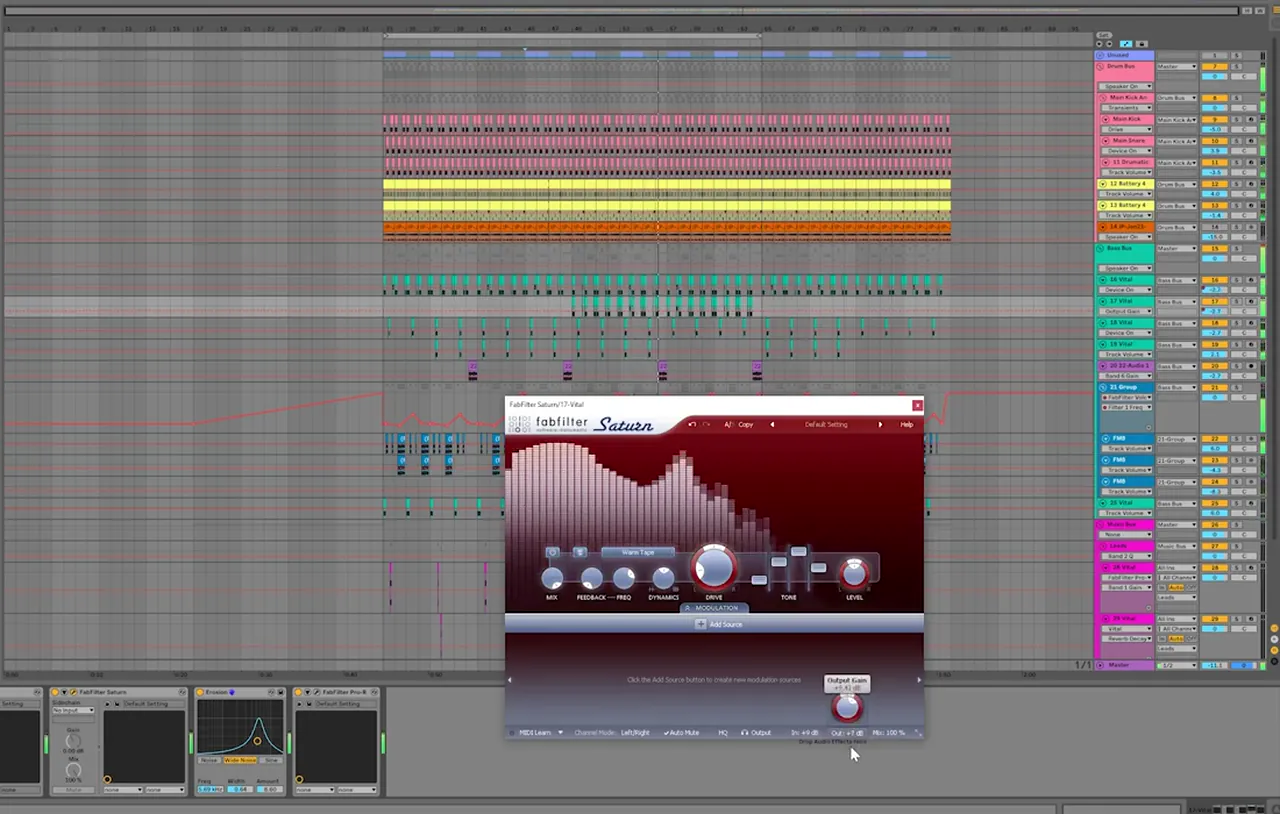Open the MIDI Learn dropdown arrow
Viewport: 1280px width, 814px height.
point(560,732)
